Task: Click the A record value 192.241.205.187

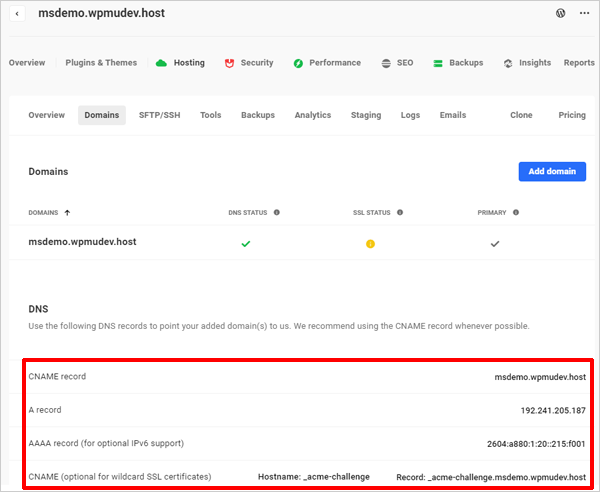Action: click(x=553, y=411)
